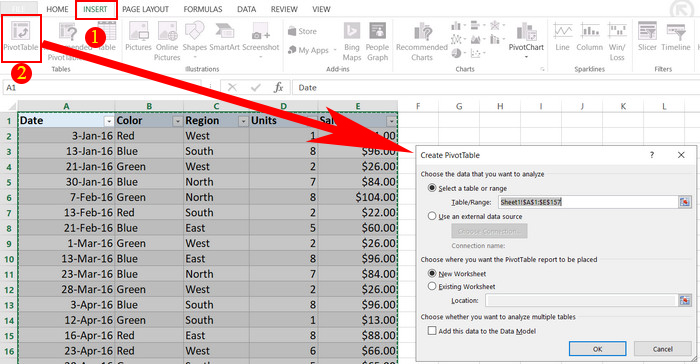Take a Screenshot from the ribbon
The height and width of the screenshot is (364, 700).
click(x=261, y=38)
